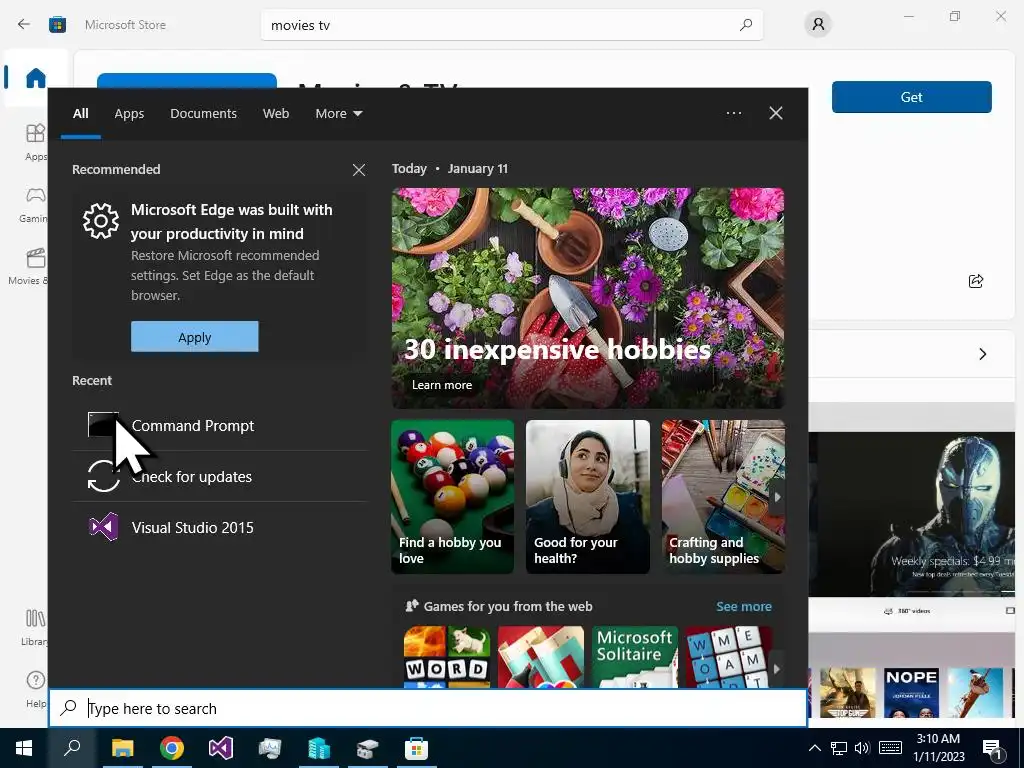Open See more games link

pyautogui.click(x=743, y=606)
